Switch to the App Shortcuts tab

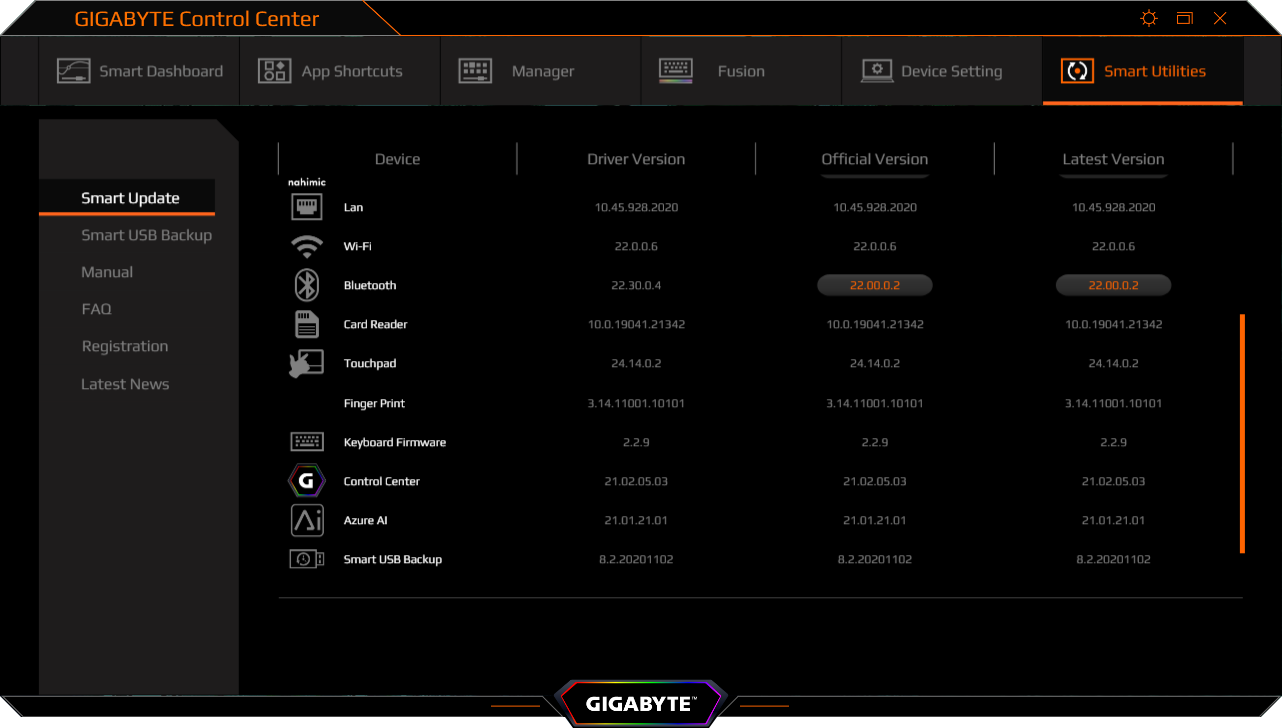tap(340, 71)
